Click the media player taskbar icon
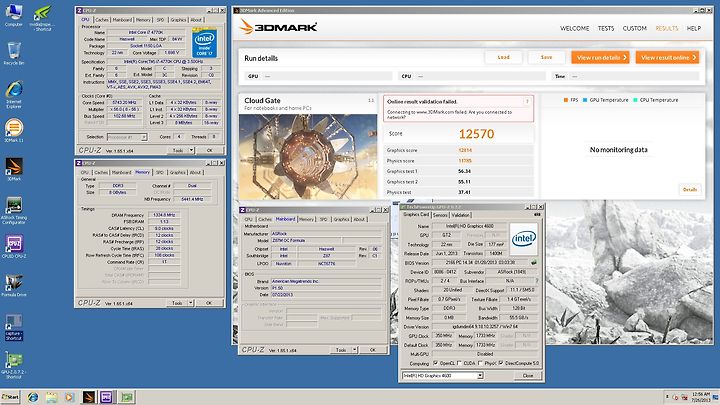The image size is (720, 405). coord(69,397)
